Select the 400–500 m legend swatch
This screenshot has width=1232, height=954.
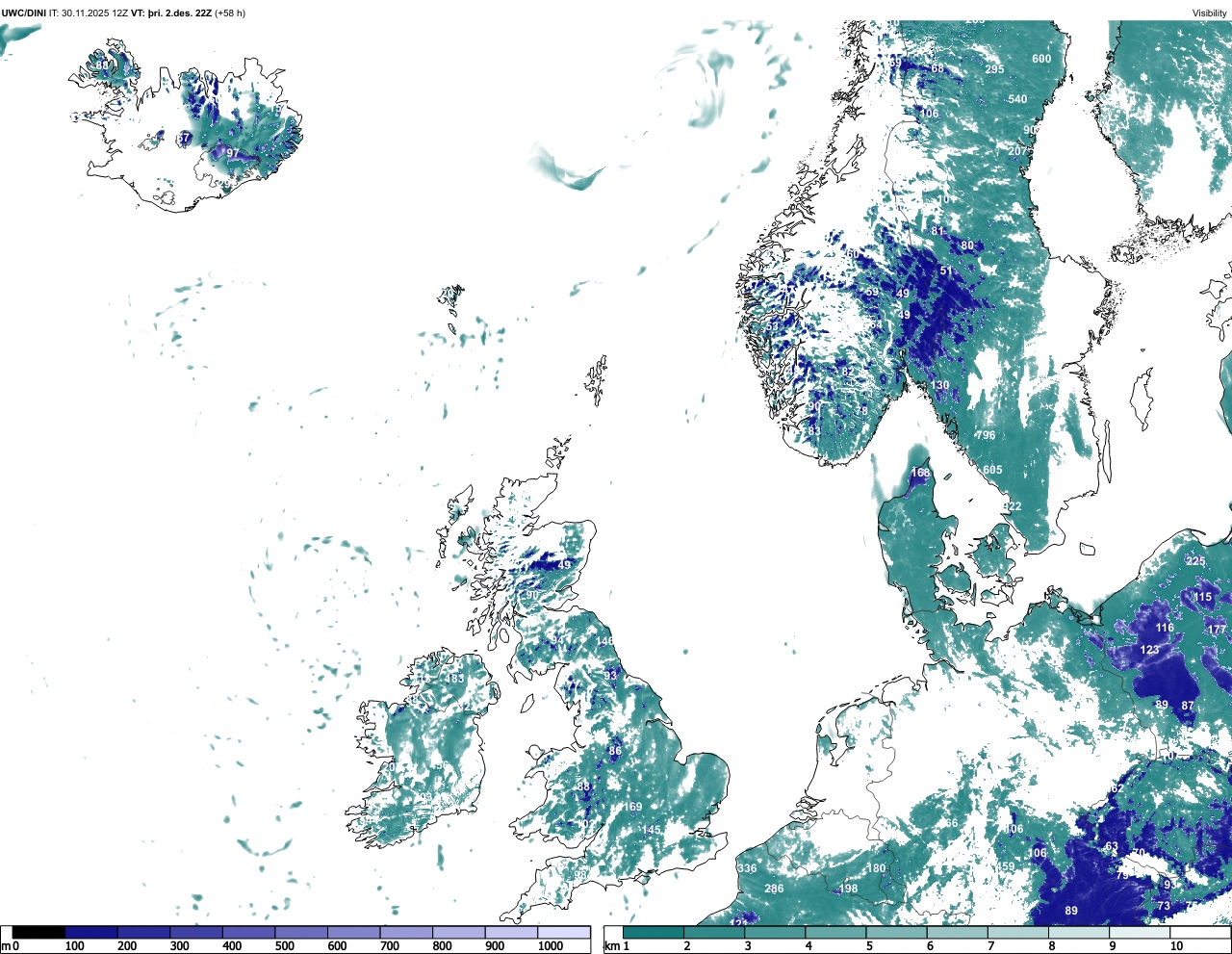(248, 932)
